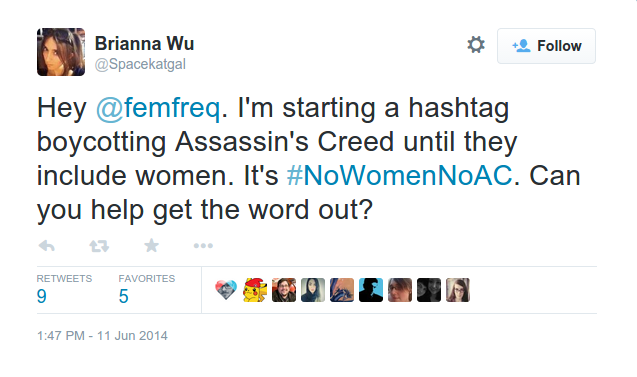
Task: Open the Pikachu avatar user profile
Action: coord(255,290)
